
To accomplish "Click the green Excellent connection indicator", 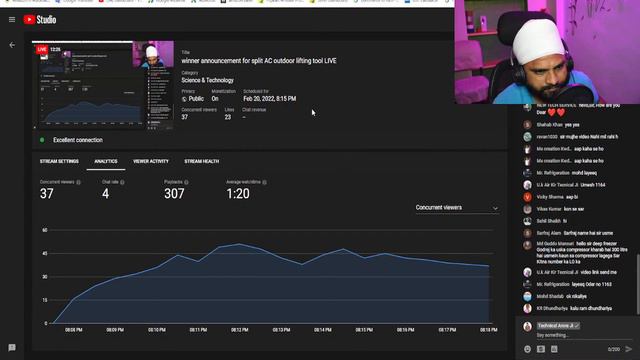I will tap(42, 140).
